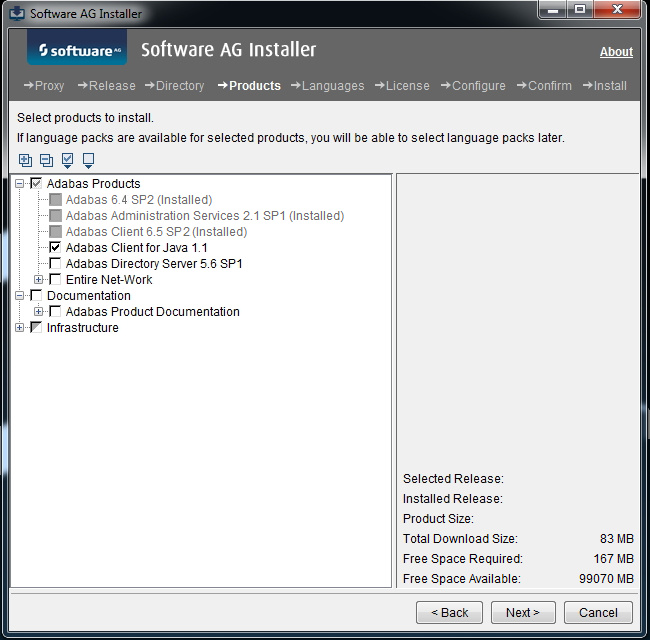This screenshot has width=650, height=640.
Task: Tick the Entire Net-Work checkbox
Action: pos(55,280)
